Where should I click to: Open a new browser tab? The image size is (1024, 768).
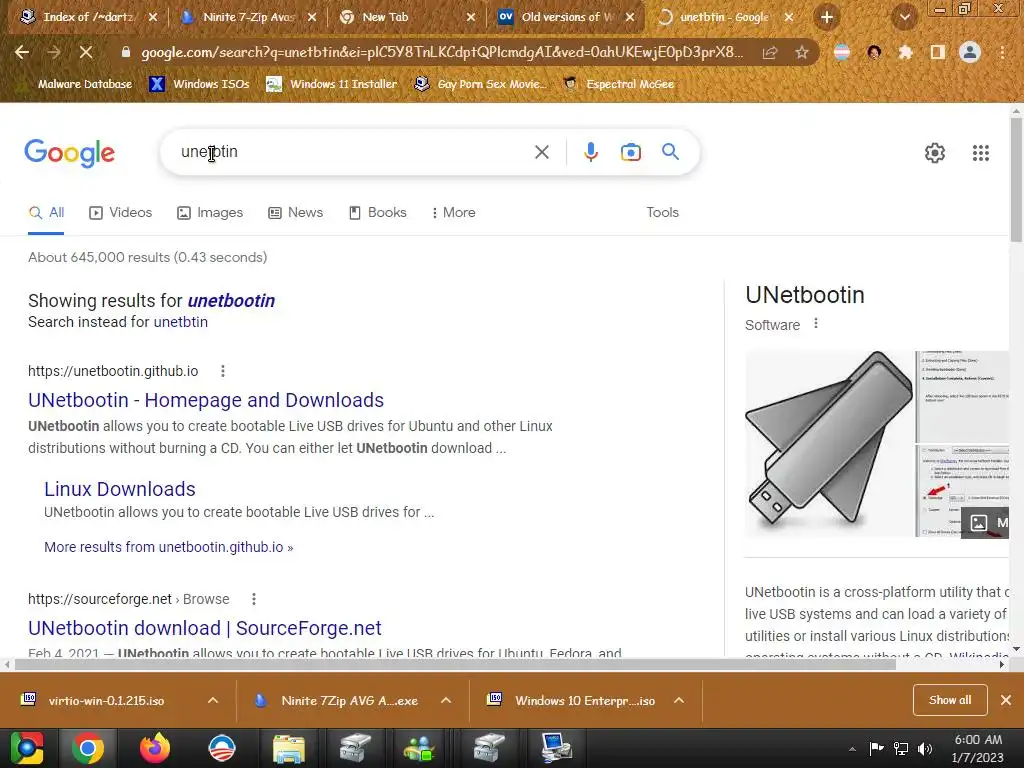coord(827,17)
